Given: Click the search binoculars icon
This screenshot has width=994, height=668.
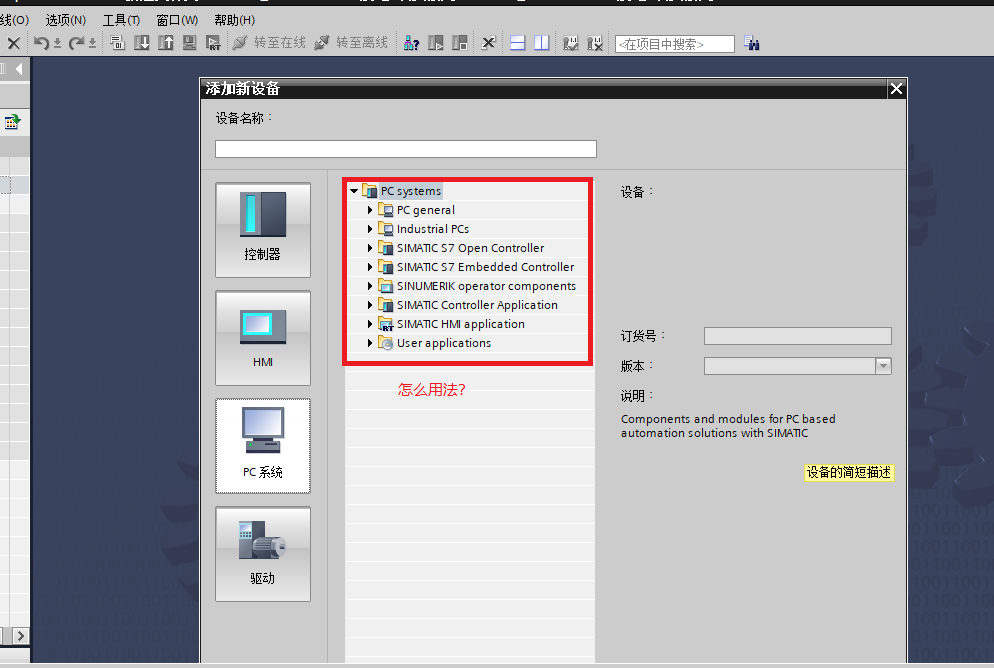Looking at the screenshot, I should (x=752, y=43).
